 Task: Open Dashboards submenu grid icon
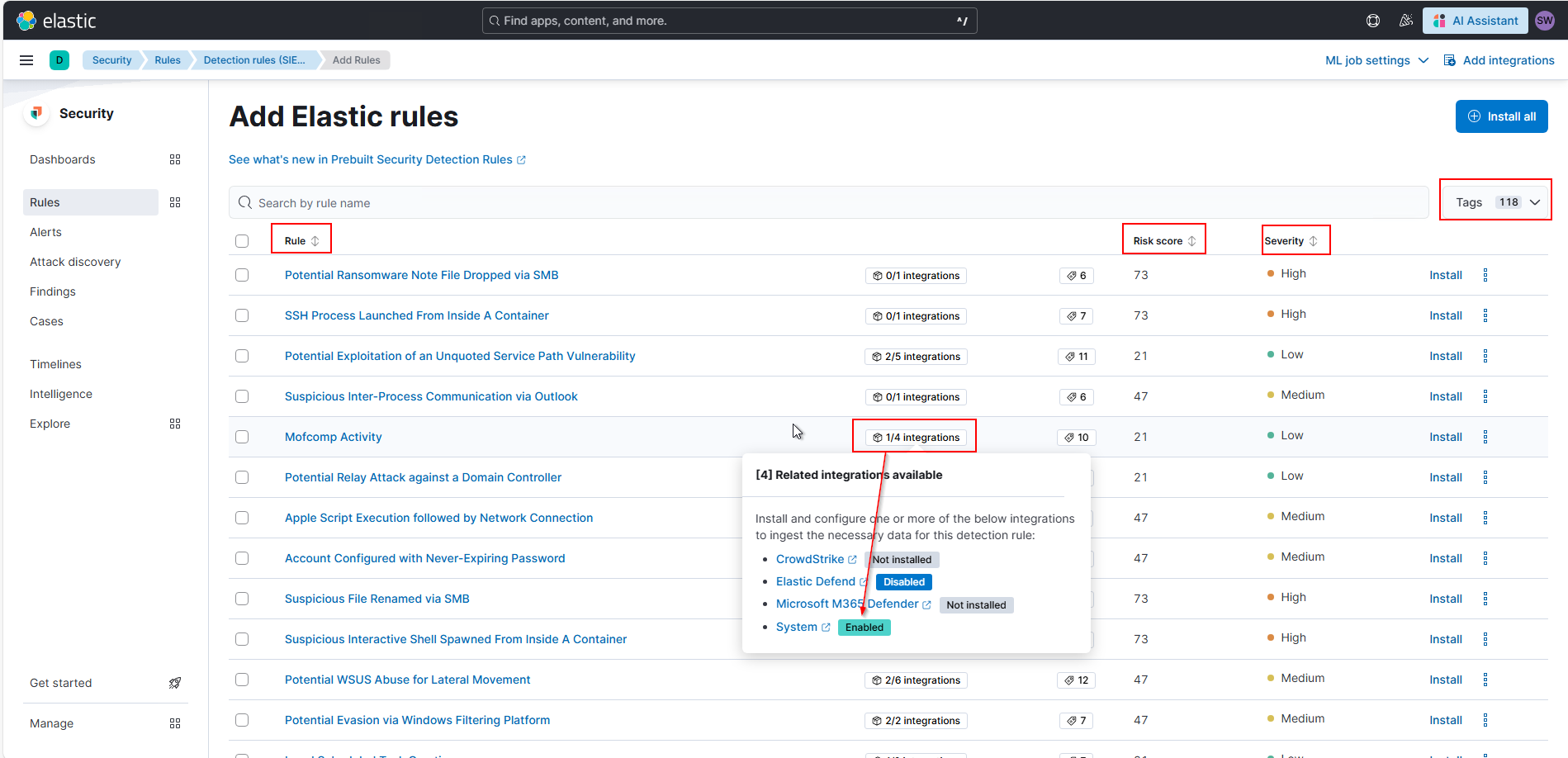[175, 159]
